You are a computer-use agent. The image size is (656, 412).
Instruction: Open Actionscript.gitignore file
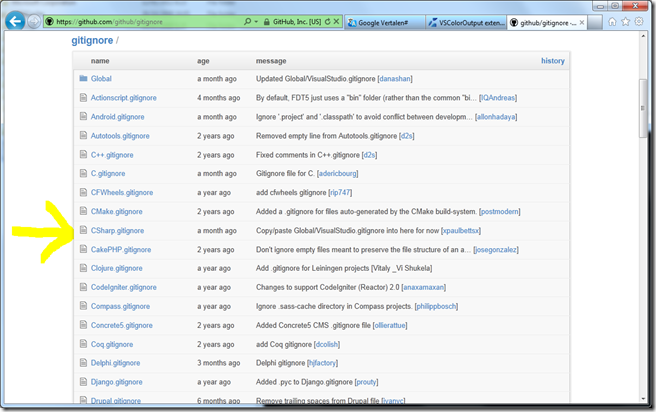[124, 98]
